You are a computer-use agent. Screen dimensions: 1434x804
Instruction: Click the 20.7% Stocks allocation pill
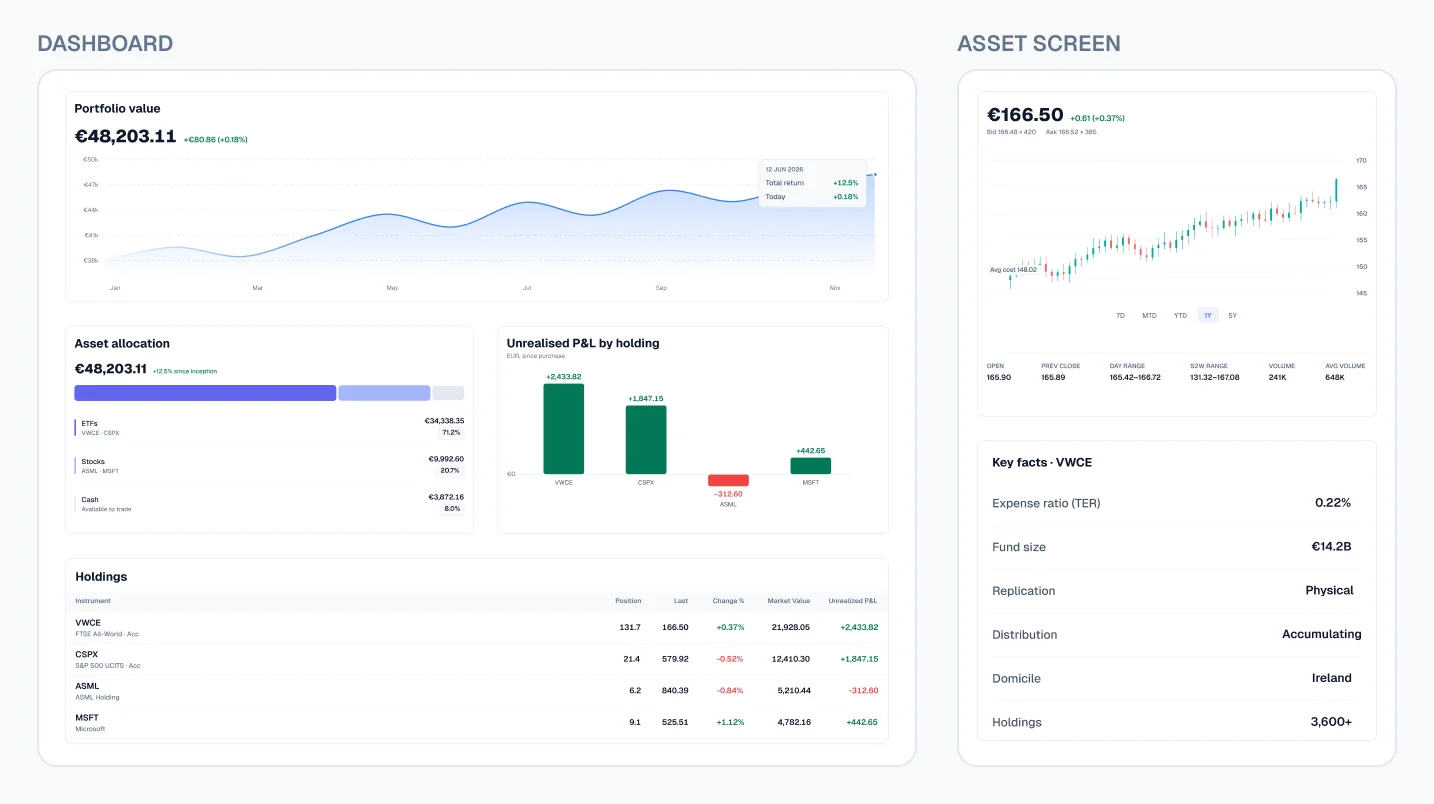point(451,471)
